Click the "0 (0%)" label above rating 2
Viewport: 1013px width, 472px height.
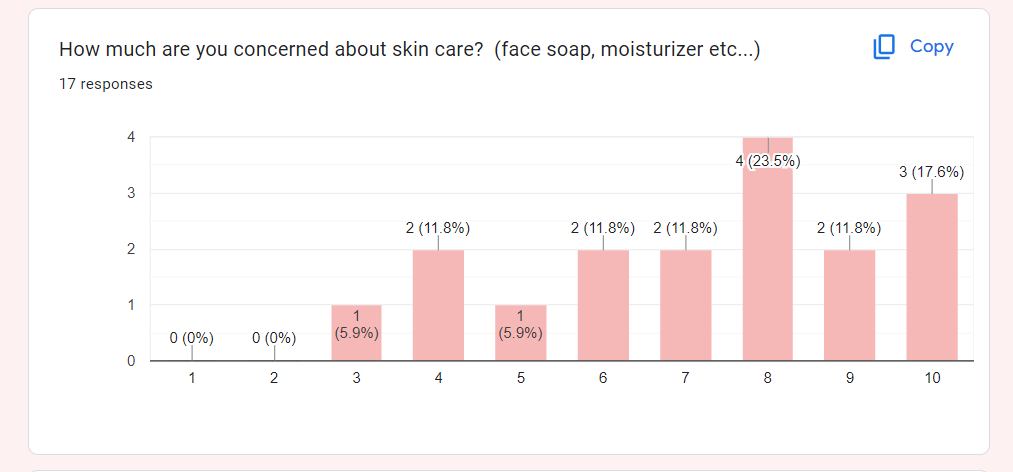(x=274, y=338)
